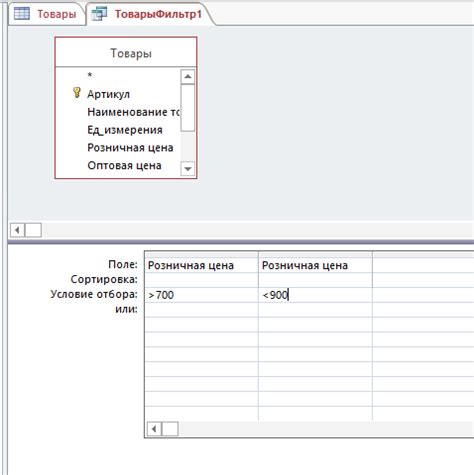
Task: Click left arrow of upper pane scrollbar
Action: point(17,230)
